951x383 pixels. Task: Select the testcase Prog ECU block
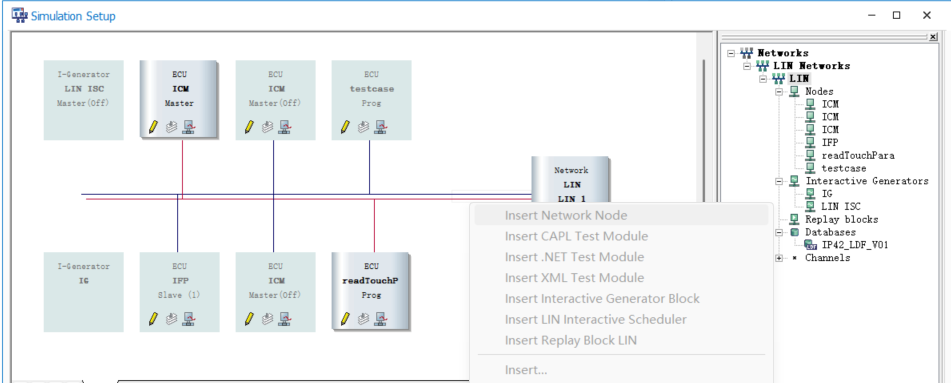[371, 100]
